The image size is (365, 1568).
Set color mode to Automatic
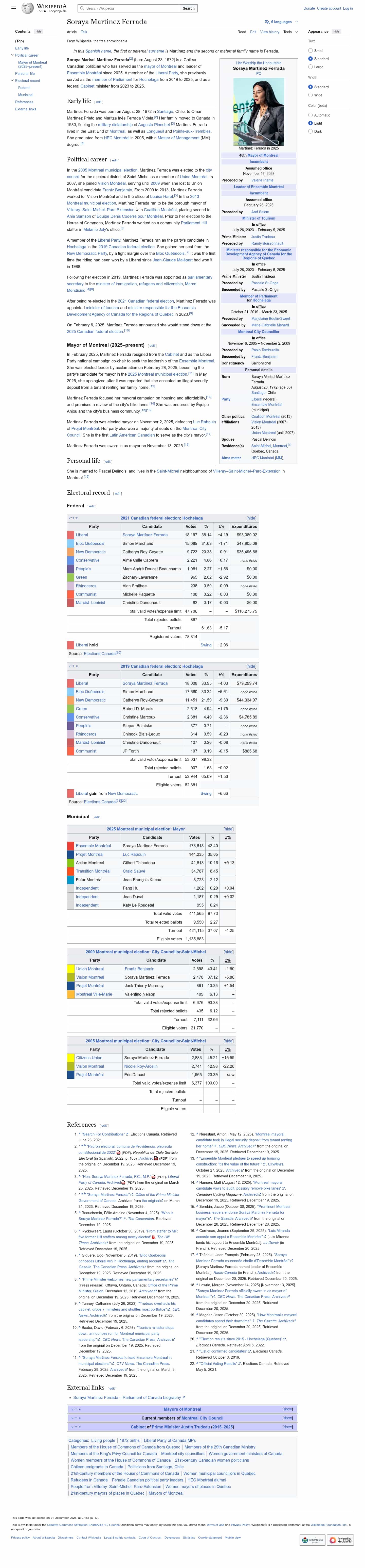[x=310, y=115]
